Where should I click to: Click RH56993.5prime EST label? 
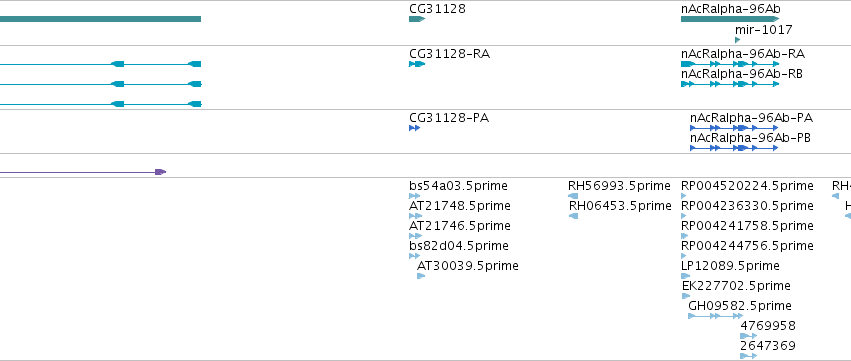619,186
